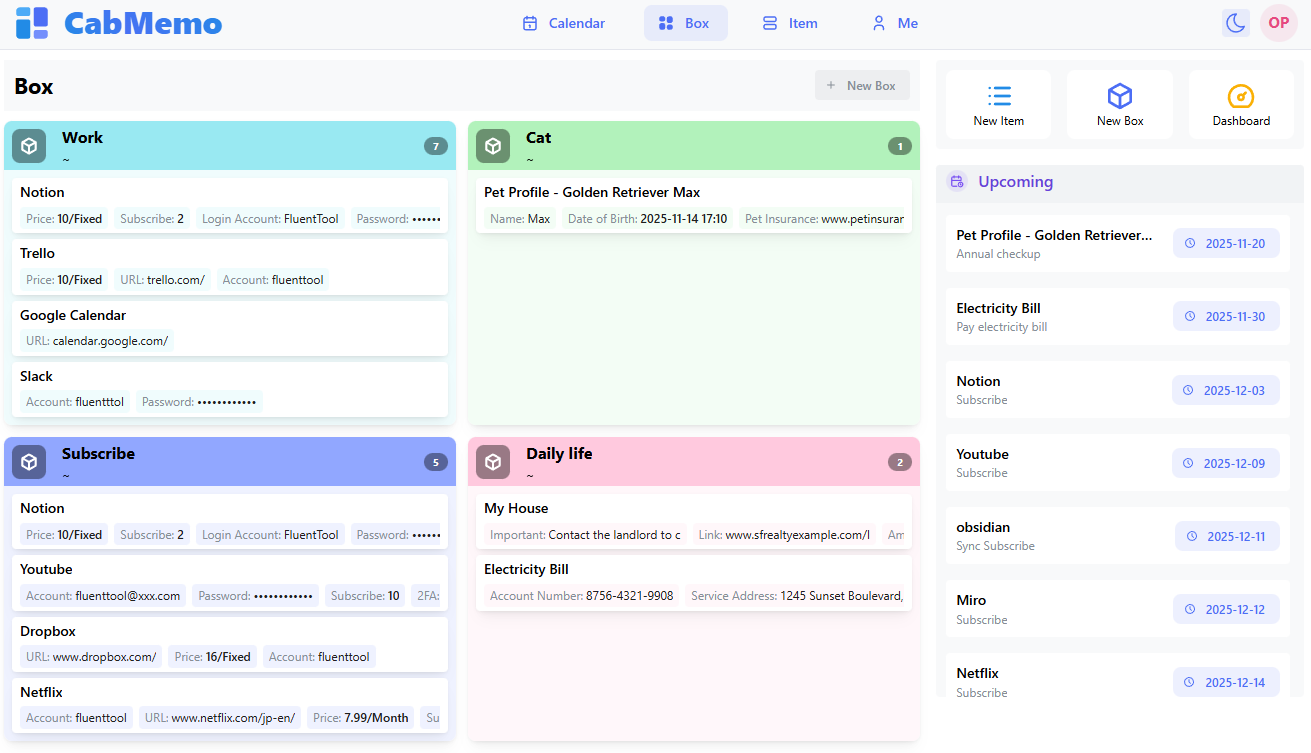
Task: Click the 2025-11-30 date chip
Action: tap(1226, 316)
